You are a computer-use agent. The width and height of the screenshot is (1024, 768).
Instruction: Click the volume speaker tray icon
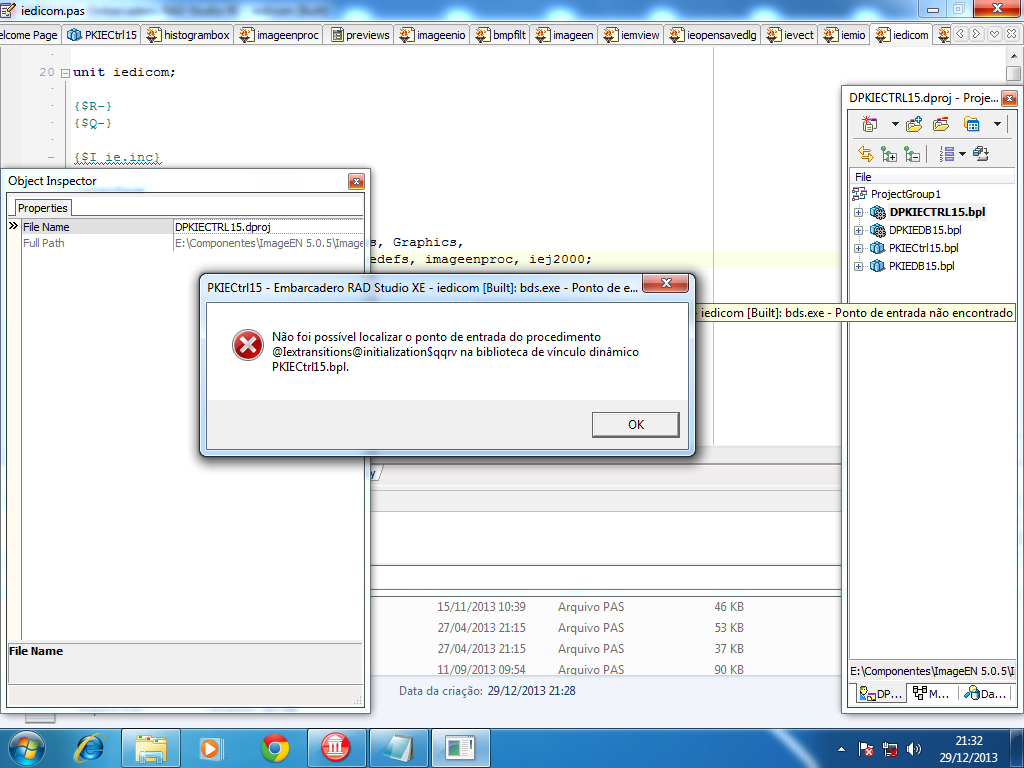pyautogui.click(x=914, y=749)
